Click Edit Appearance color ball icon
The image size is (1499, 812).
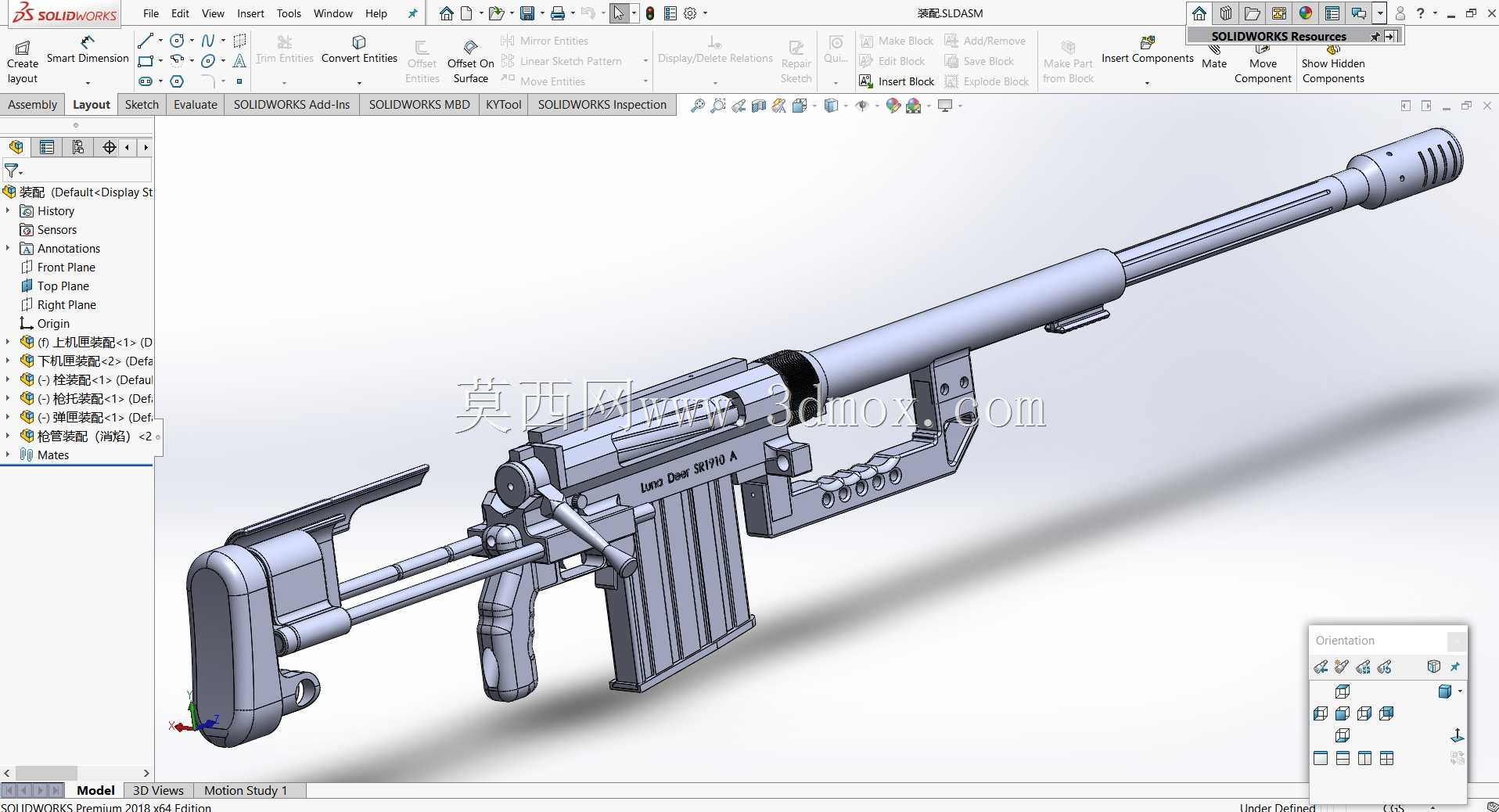(x=893, y=106)
